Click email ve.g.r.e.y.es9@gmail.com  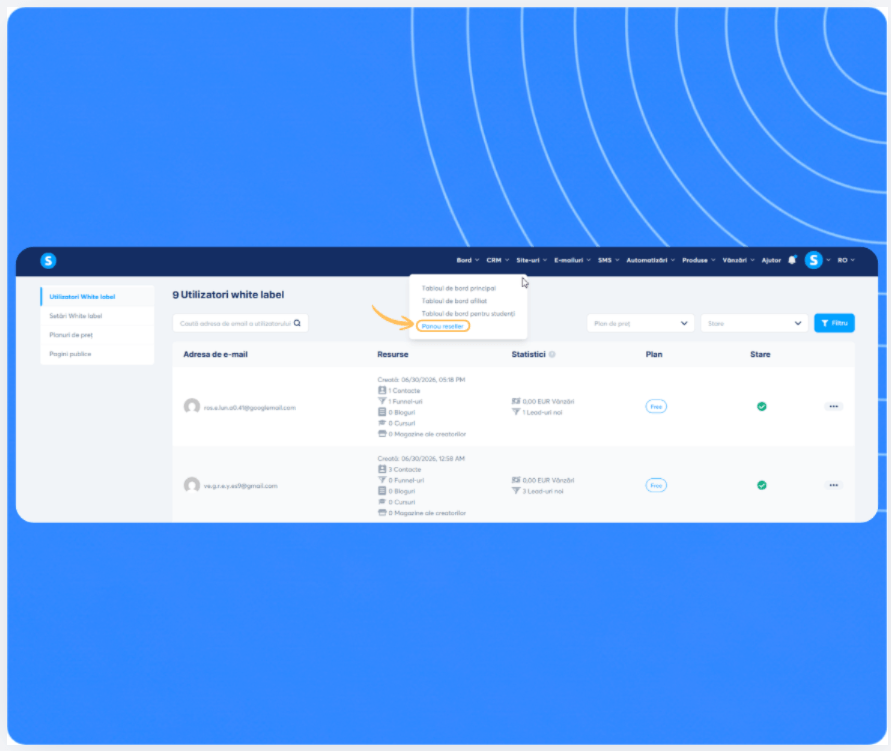click(240, 486)
